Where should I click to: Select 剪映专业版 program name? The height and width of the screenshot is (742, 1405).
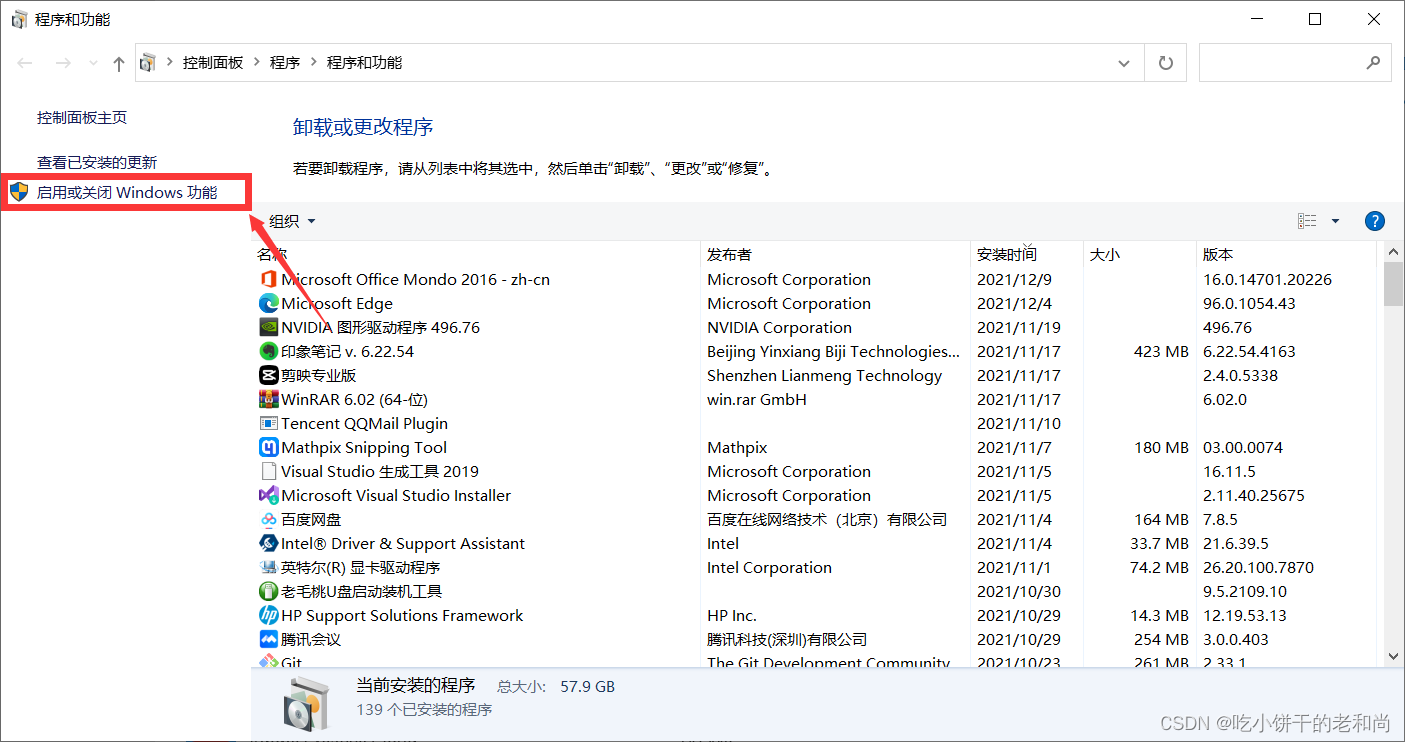[319, 375]
